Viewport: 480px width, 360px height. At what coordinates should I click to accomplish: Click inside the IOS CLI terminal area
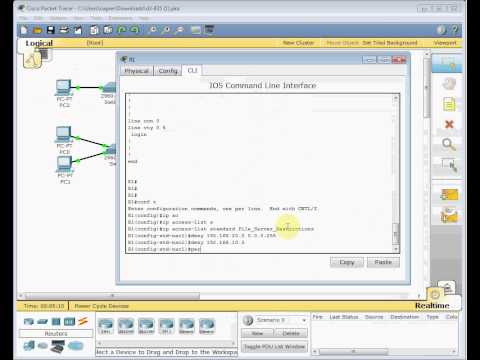tap(260, 173)
